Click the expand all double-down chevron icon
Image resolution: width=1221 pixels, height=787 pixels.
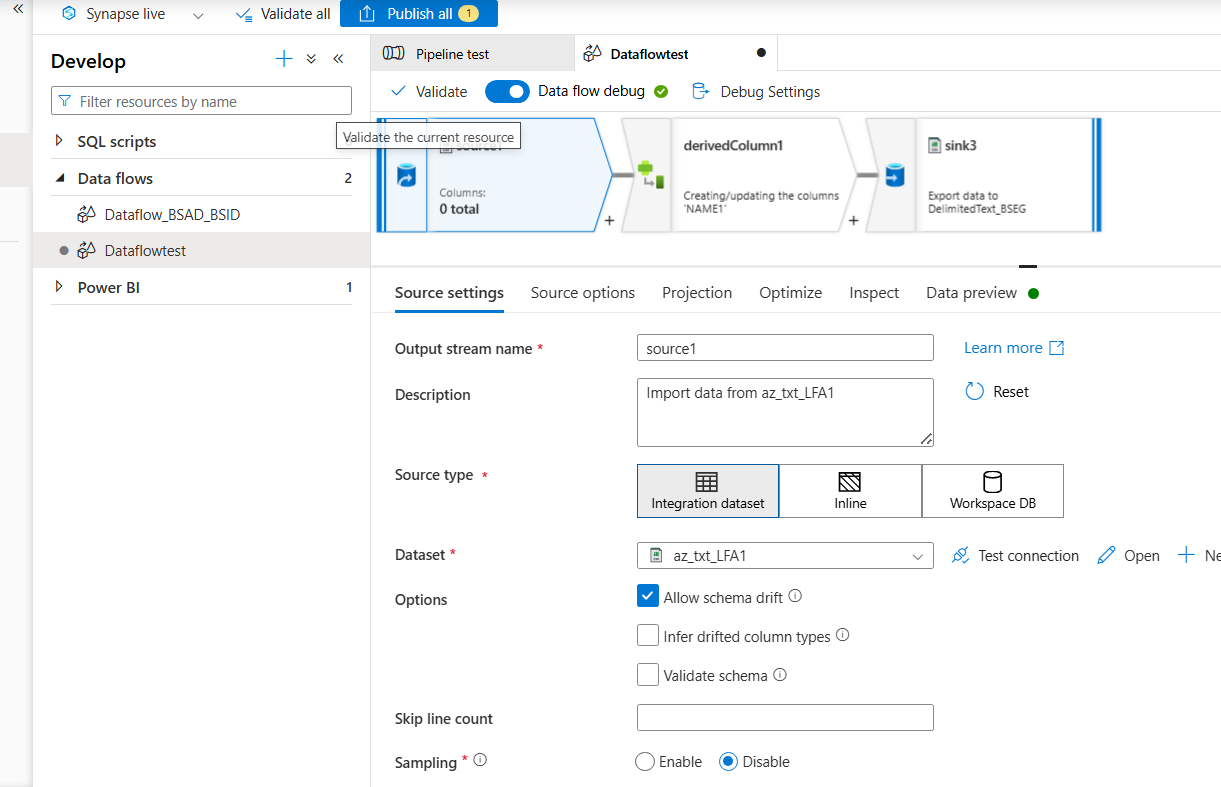[311, 59]
